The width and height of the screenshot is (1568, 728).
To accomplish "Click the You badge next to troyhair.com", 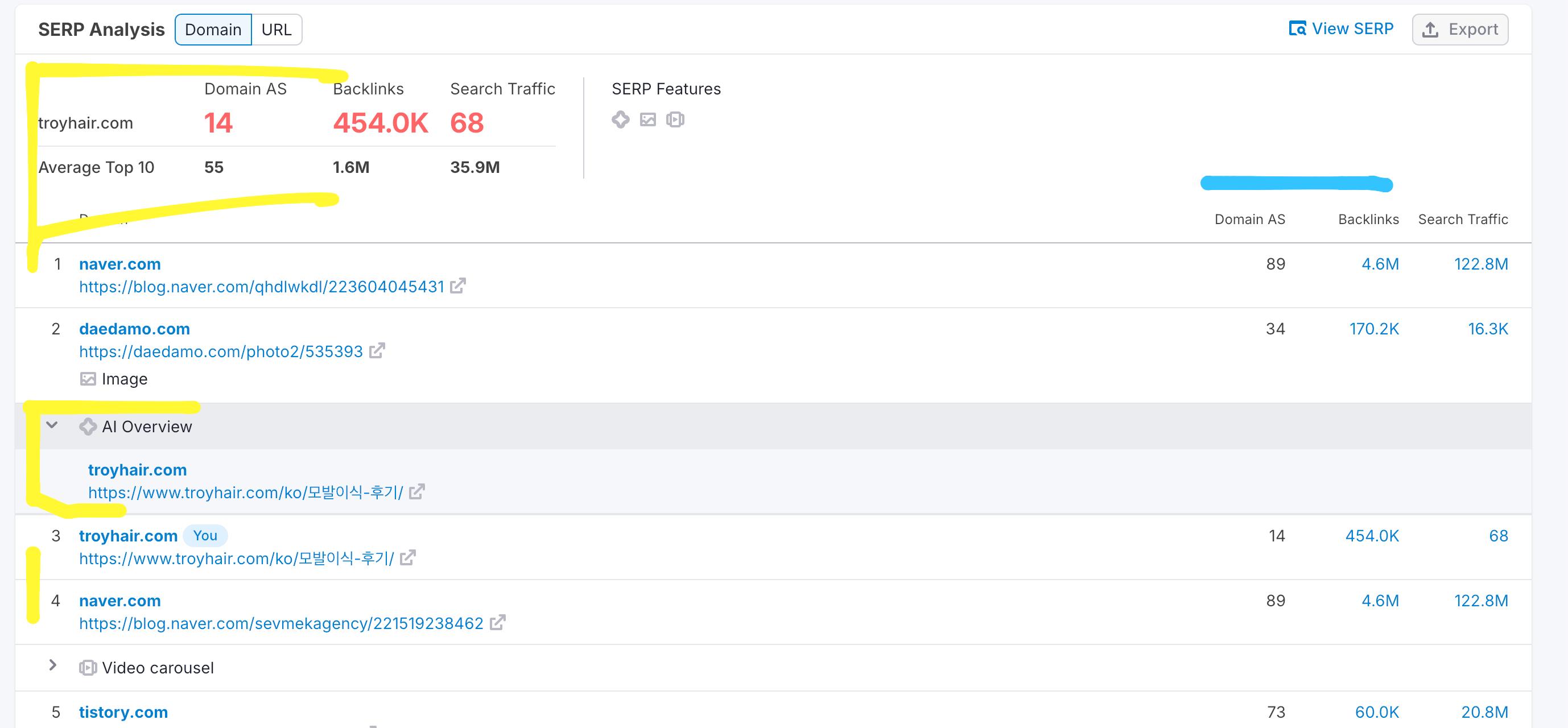I will click(x=205, y=536).
